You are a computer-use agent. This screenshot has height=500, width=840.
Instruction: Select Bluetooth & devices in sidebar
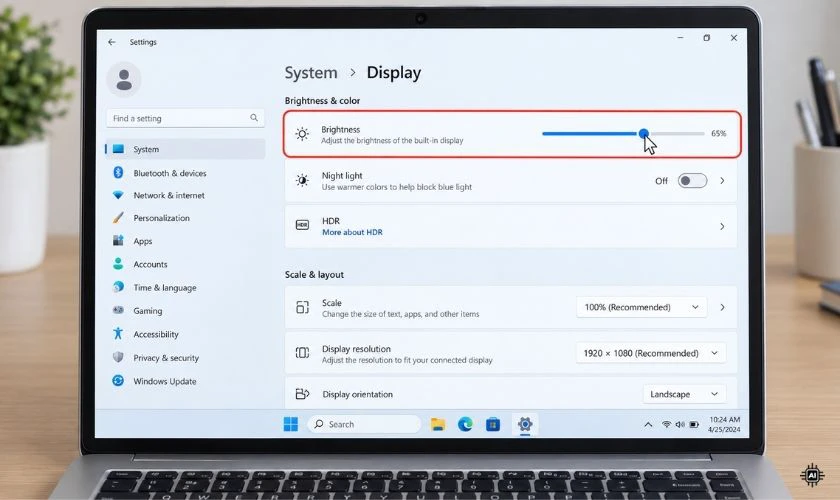tap(170, 173)
